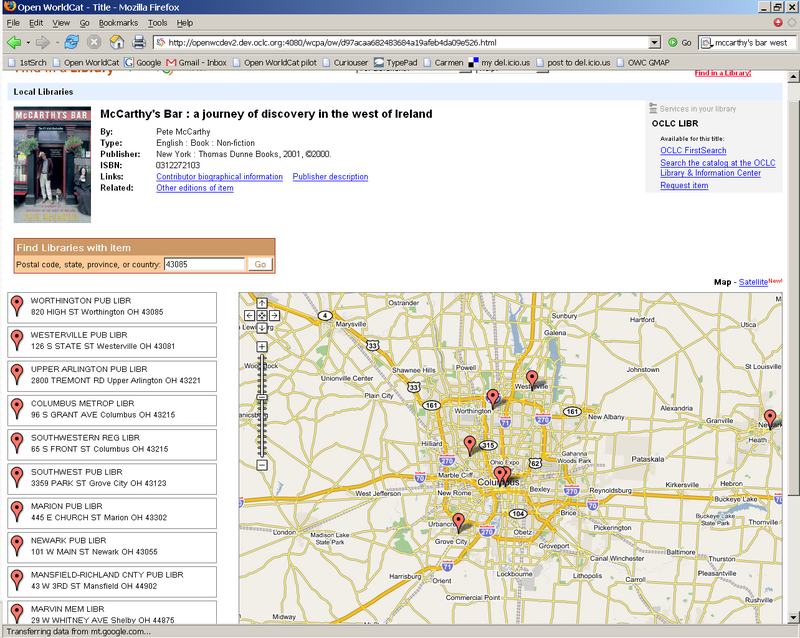
Task: Pan the map down
Action: click(x=262, y=328)
